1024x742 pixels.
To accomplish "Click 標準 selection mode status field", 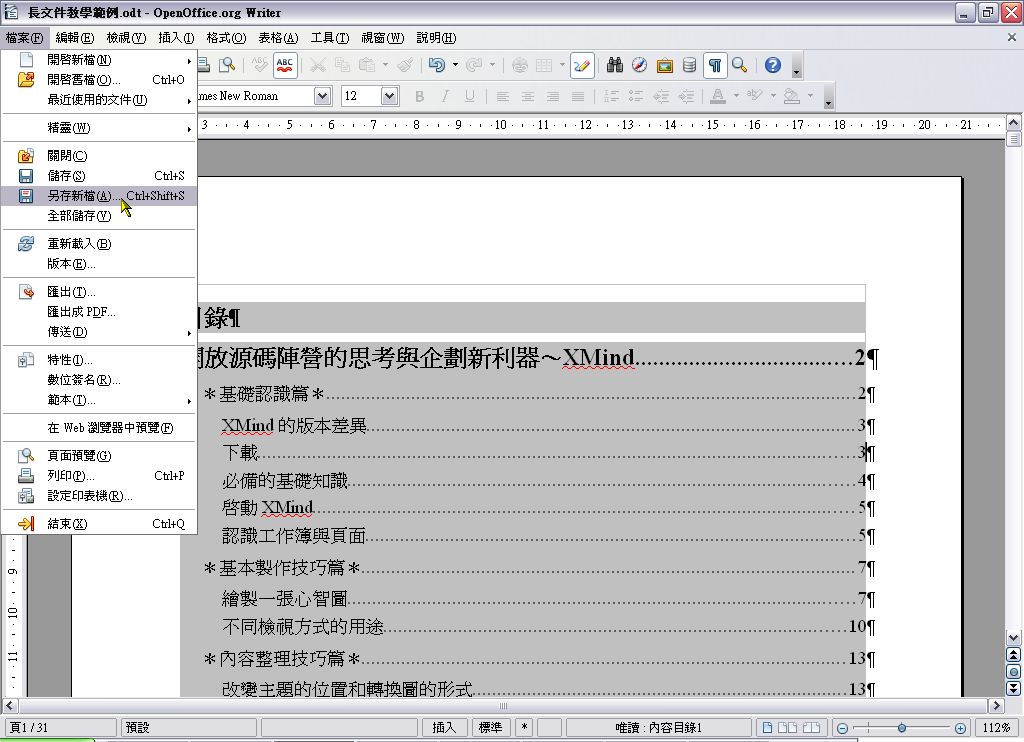I will coord(490,728).
